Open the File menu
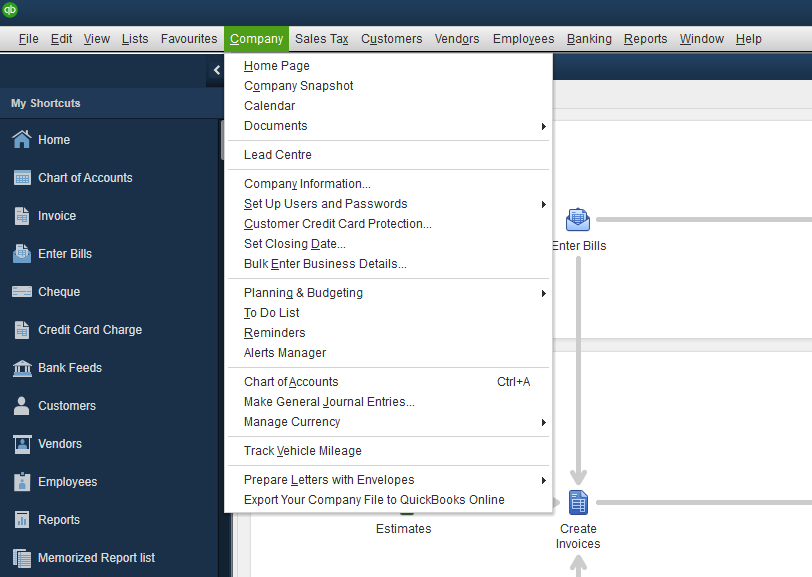Image resolution: width=812 pixels, height=577 pixels. [x=28, y=39]
